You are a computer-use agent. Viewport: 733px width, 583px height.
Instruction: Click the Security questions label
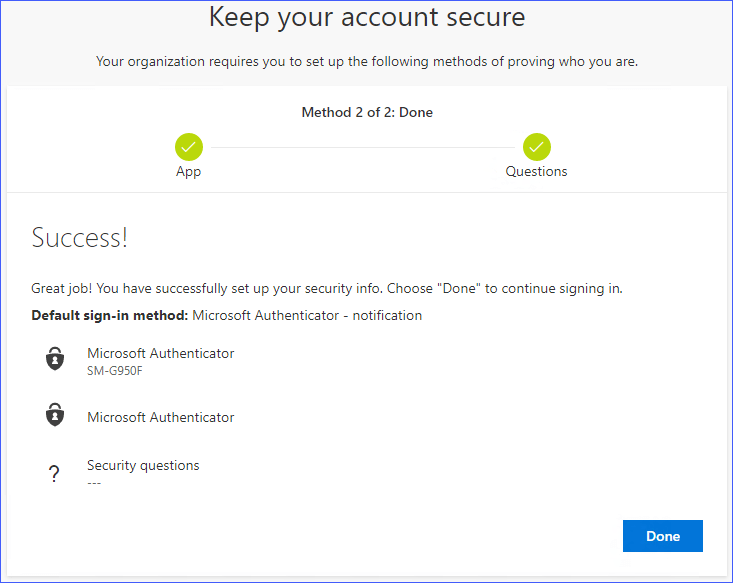click(143, 465)
